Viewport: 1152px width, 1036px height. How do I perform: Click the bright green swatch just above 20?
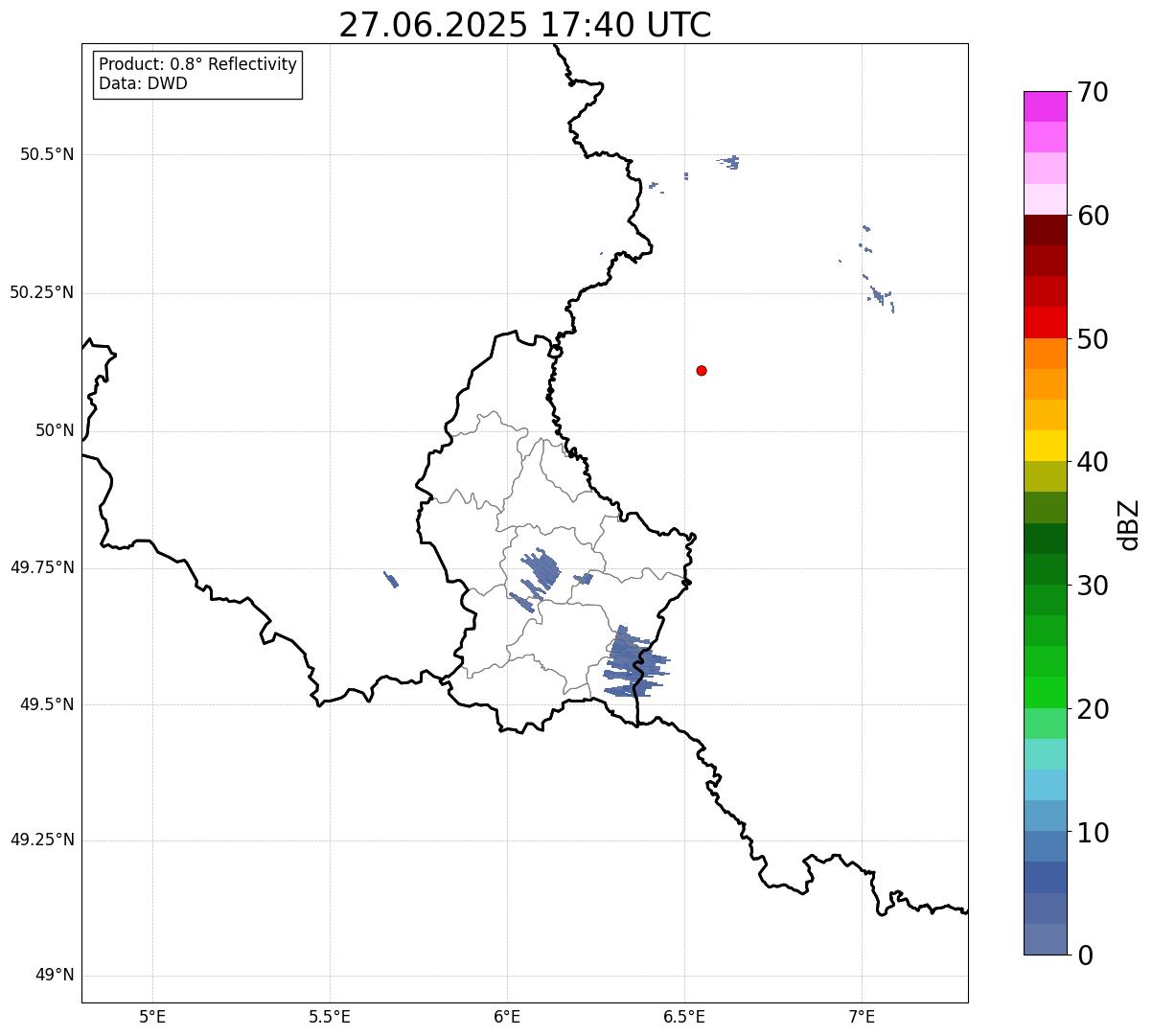[1045, 692]
